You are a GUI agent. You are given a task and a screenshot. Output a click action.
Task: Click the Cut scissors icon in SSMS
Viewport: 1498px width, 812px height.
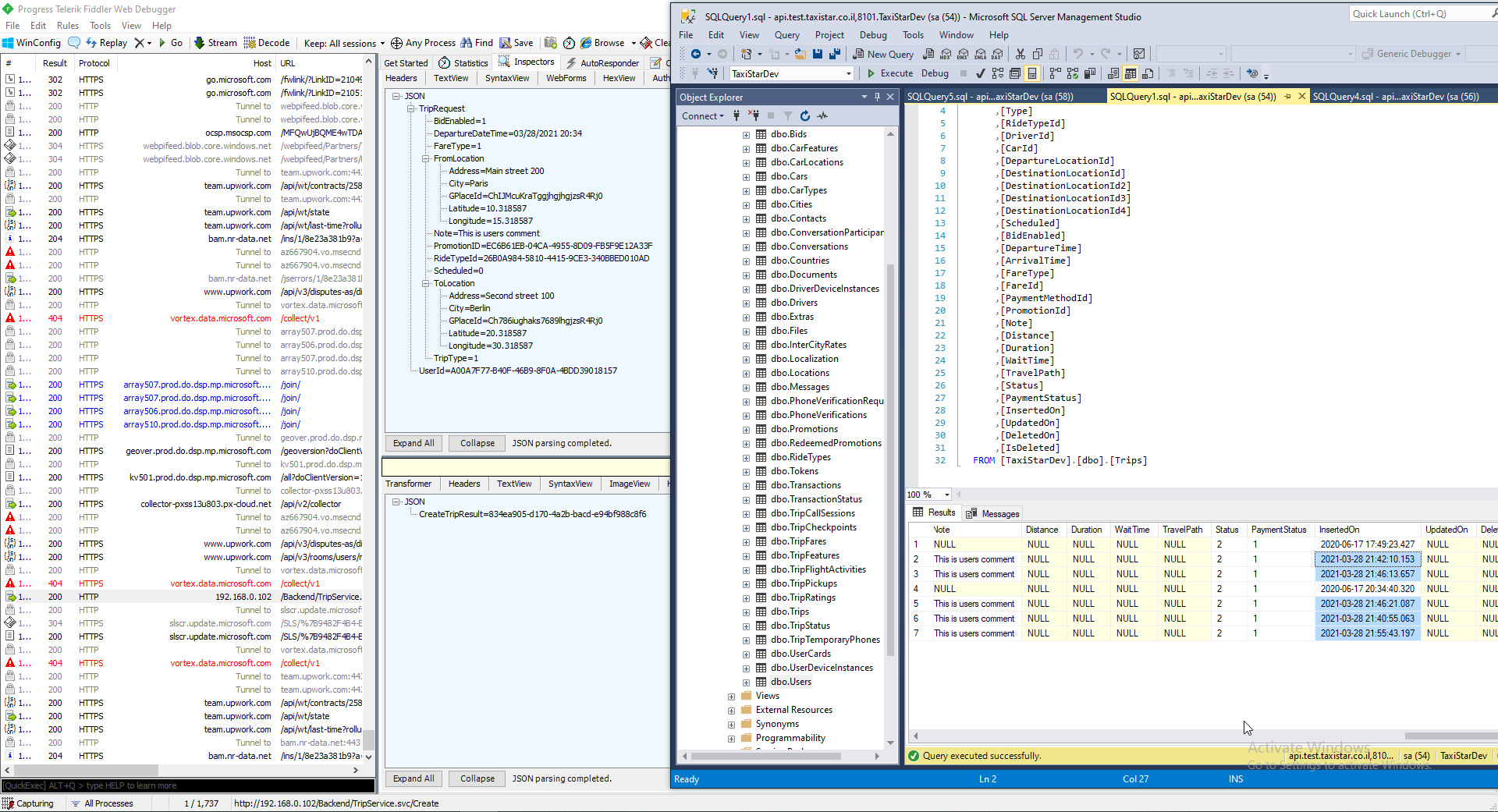click(1021, 54)
